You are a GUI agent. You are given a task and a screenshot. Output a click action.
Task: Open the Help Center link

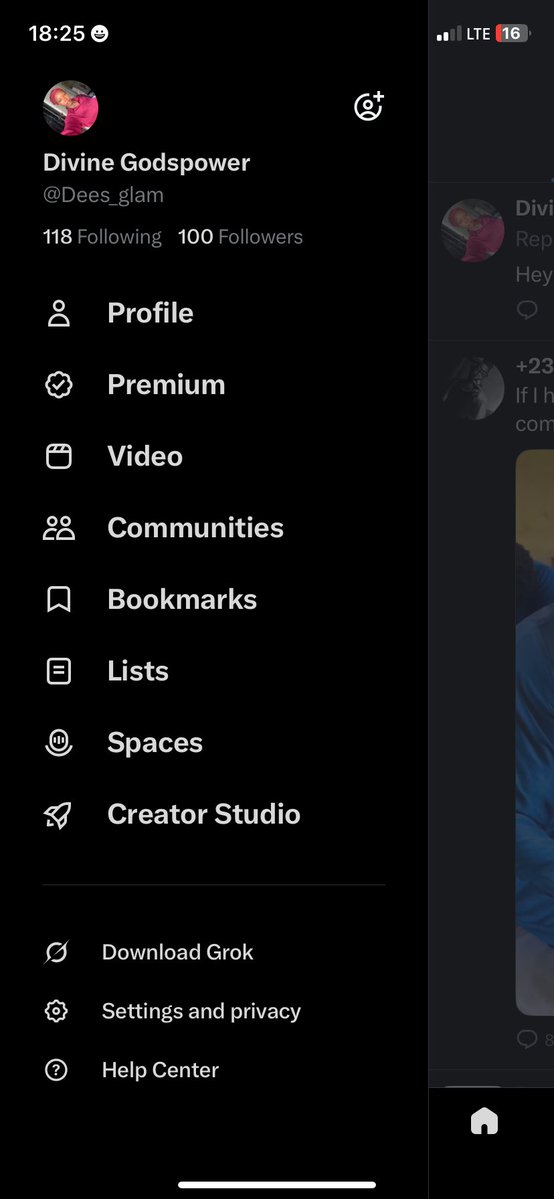pos(160,1070)
